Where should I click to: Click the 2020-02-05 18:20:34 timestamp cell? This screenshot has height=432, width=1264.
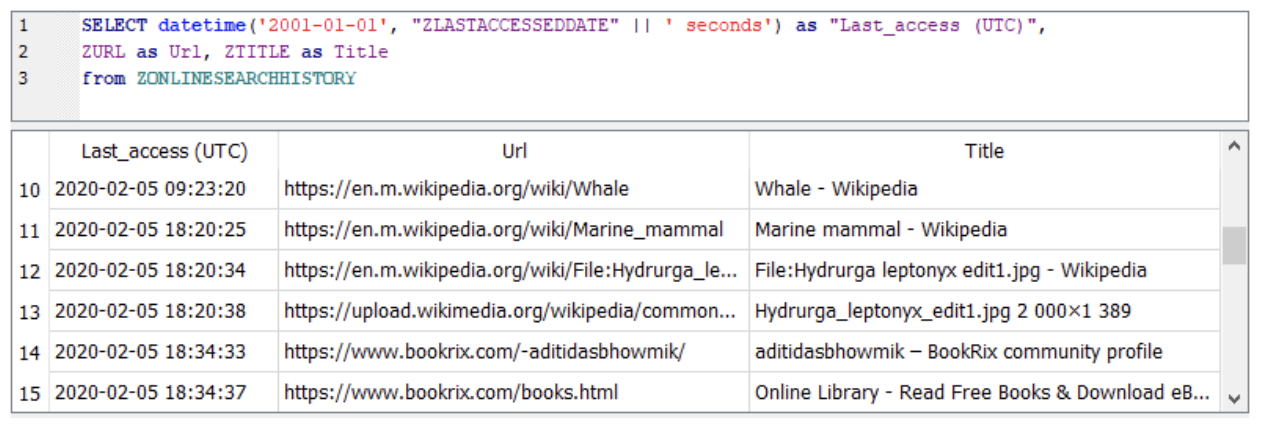coord(164,270)
